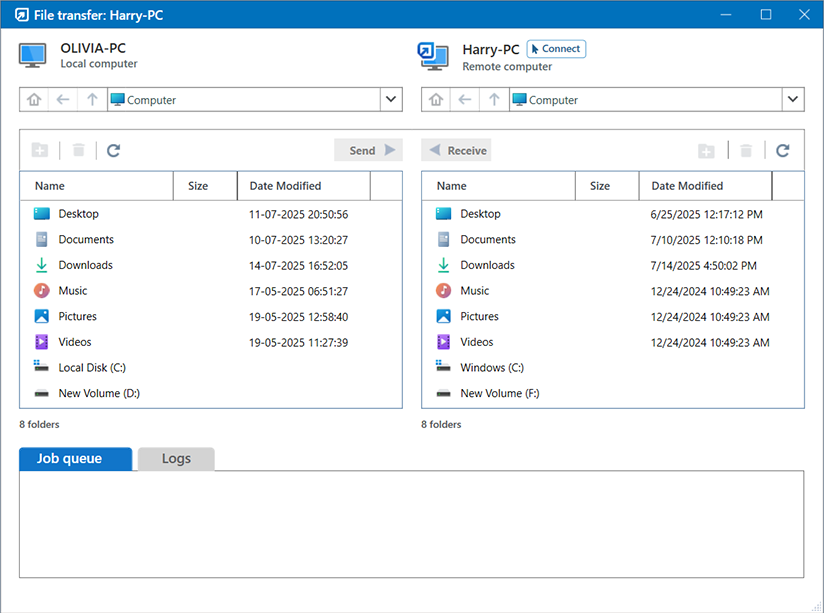Refresh the remote computer file list
824x613 pixels.
pos(783,151)
